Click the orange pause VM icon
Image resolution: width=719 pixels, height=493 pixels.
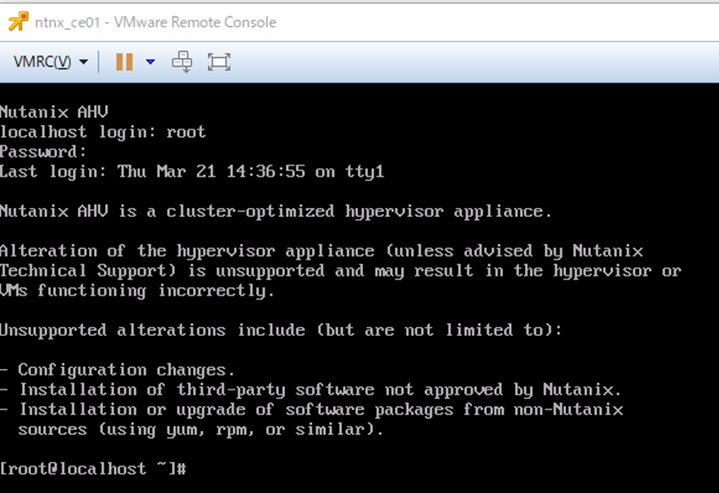(x=124, y=61)
